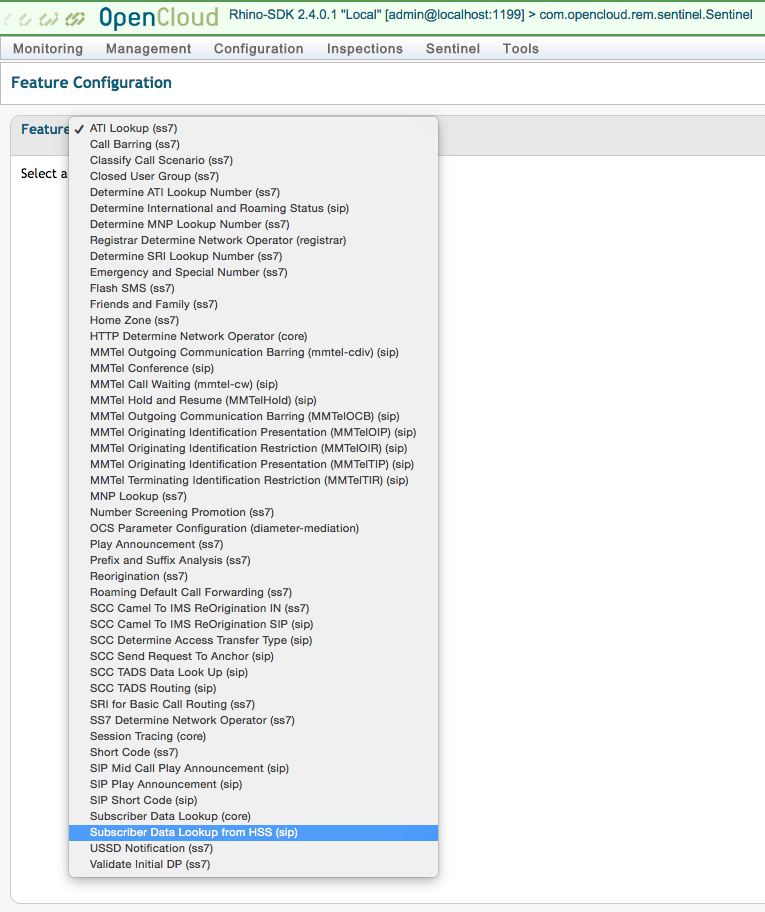
Task: Open the Management menu
Action: pyautogui.click(x=148, y=49)
